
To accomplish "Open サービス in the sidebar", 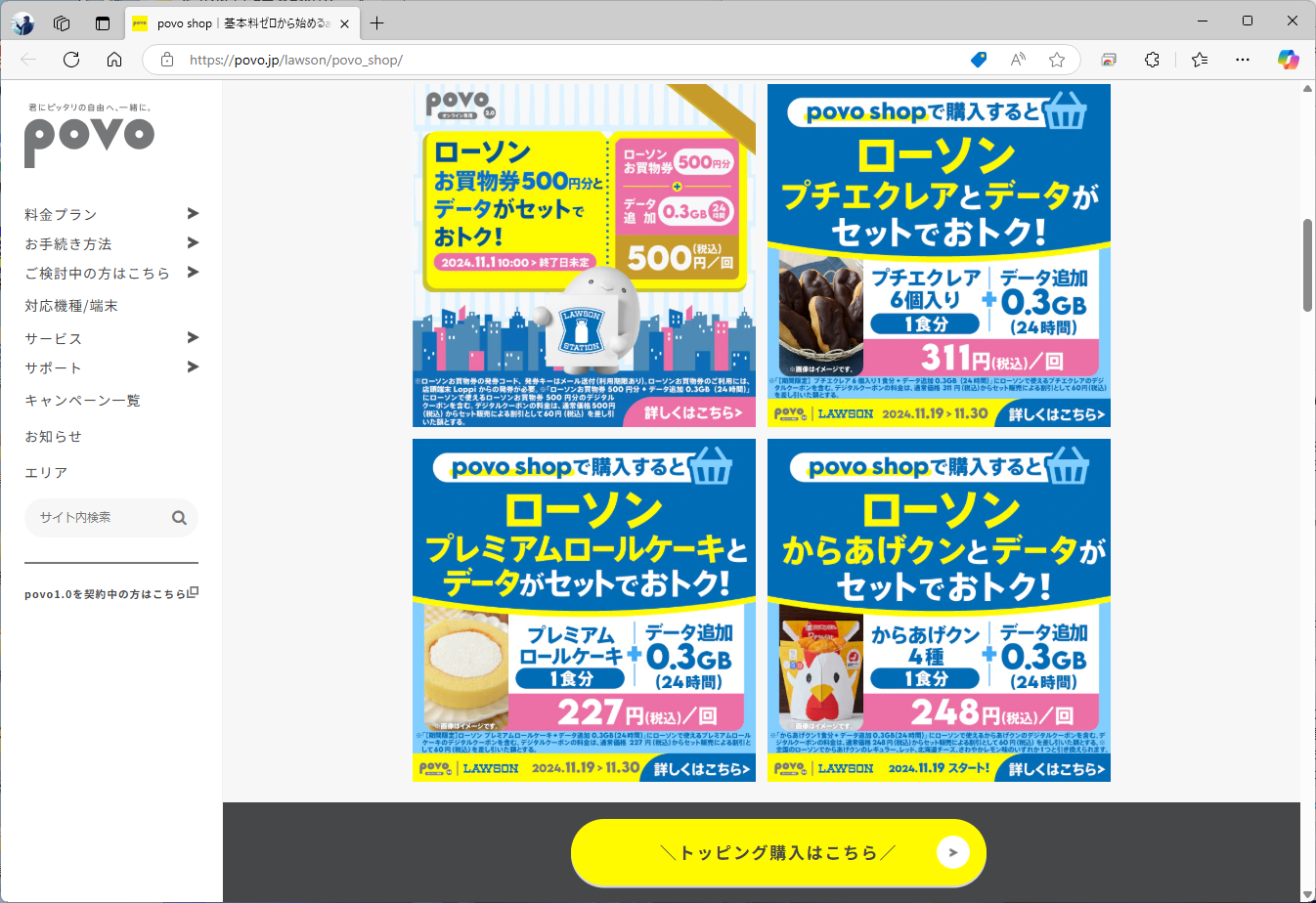I will [x=53, y=338].
